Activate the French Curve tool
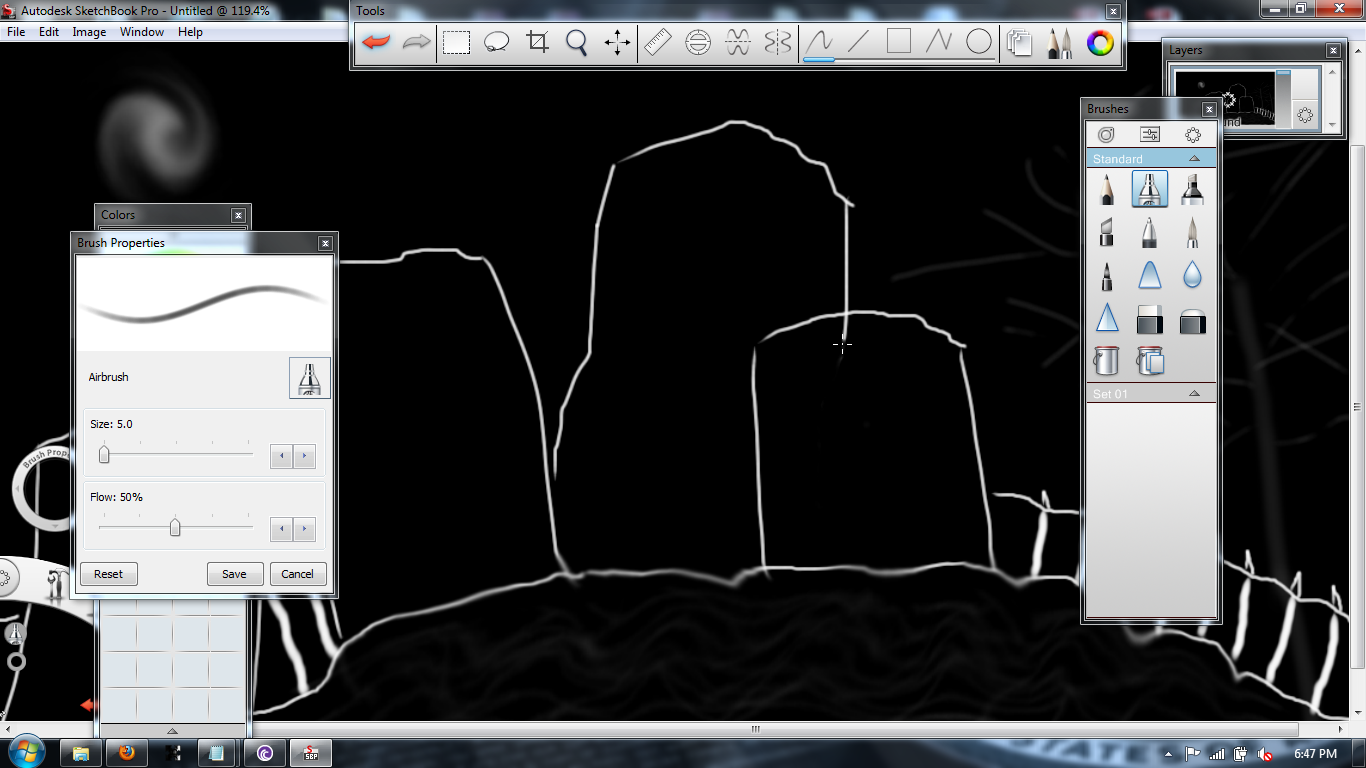This screenshot has height=768, width=1366. coord(738,42)
